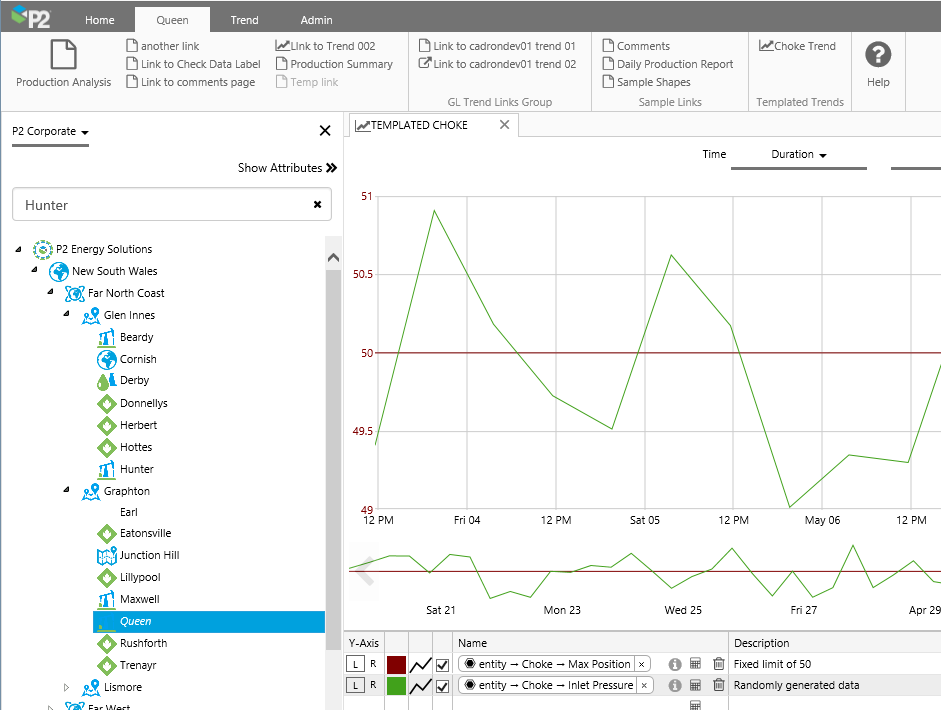Image resolution: width=941 pixels, height=710 pixels.
Task: Open the Admin ribbon tab
Action: pyautogui.click(x=317, y=20)
